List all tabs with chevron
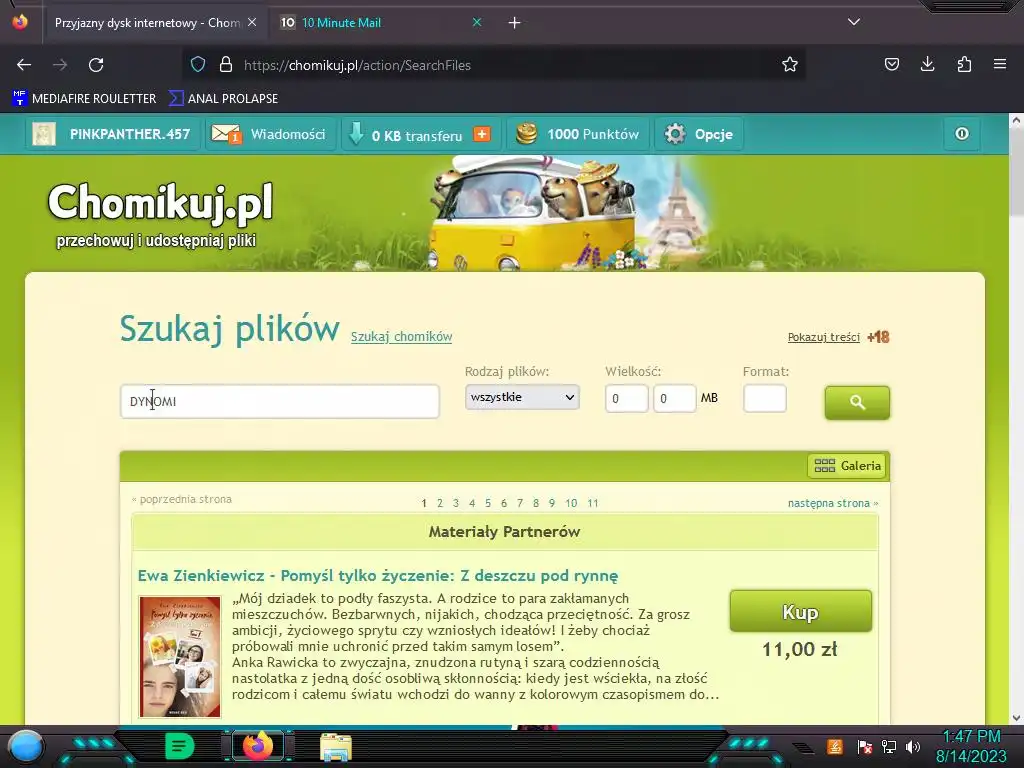Viewport: 1024px width, 768px height. 854,22
